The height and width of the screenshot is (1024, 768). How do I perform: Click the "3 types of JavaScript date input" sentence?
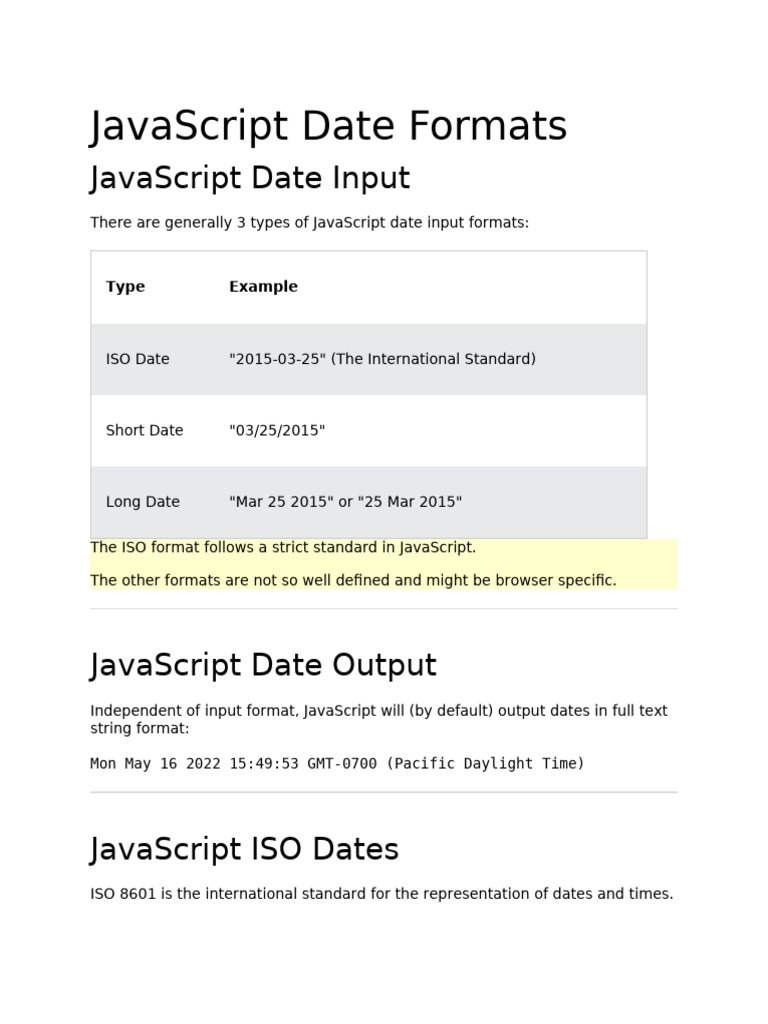point(310,223)
